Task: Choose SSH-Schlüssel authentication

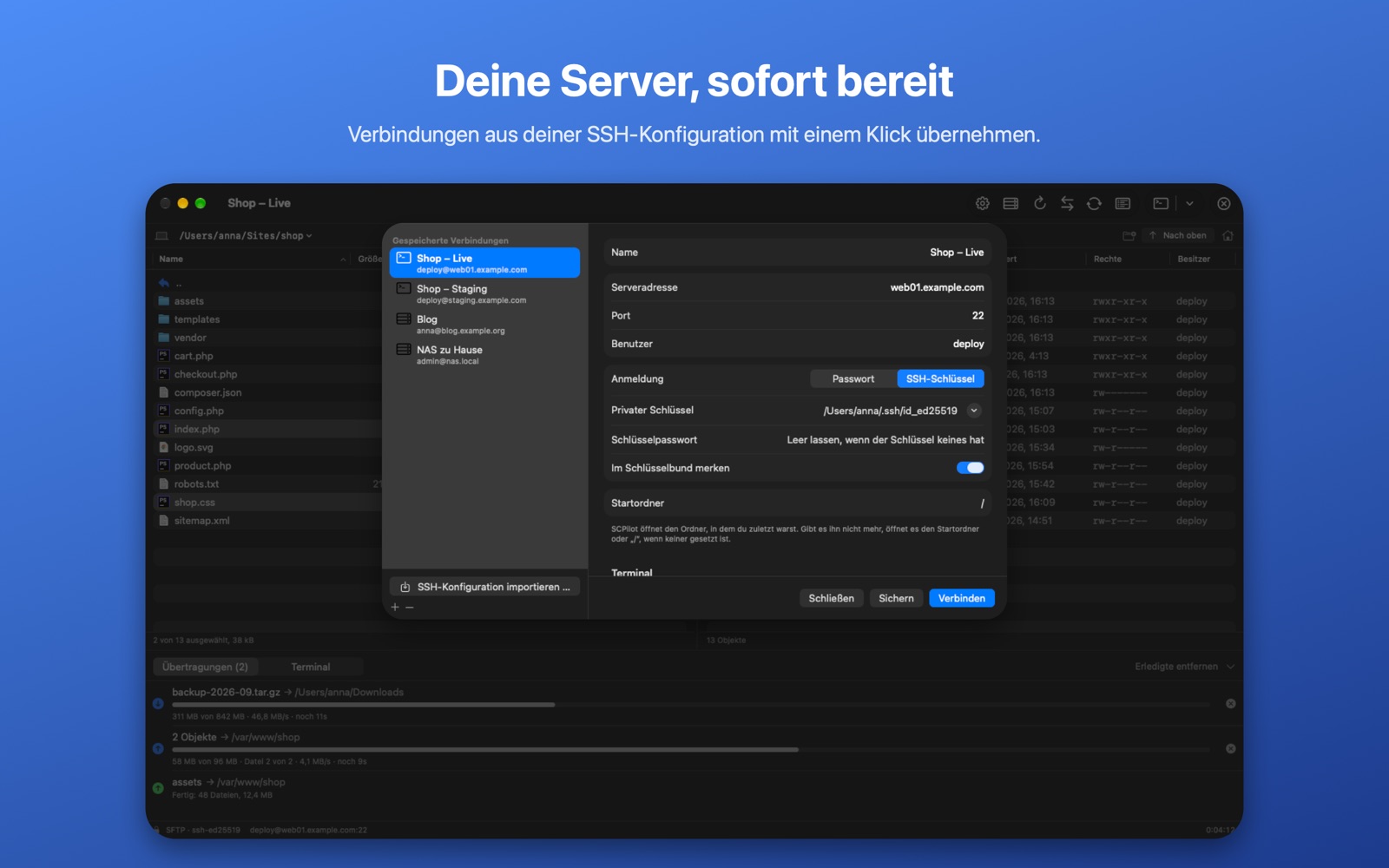Action: coord(940,378)
